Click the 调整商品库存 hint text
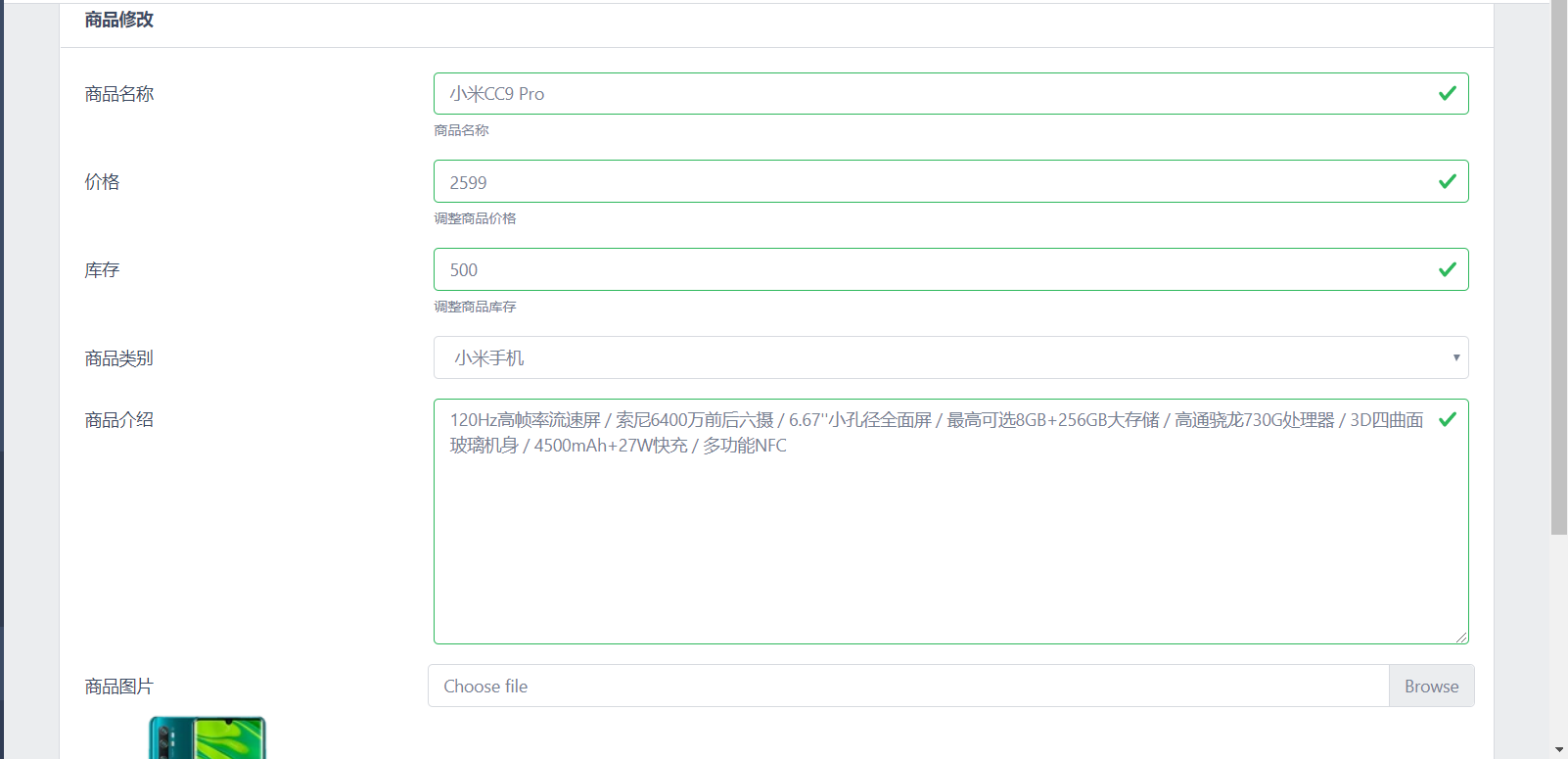 tap(475, 307)
